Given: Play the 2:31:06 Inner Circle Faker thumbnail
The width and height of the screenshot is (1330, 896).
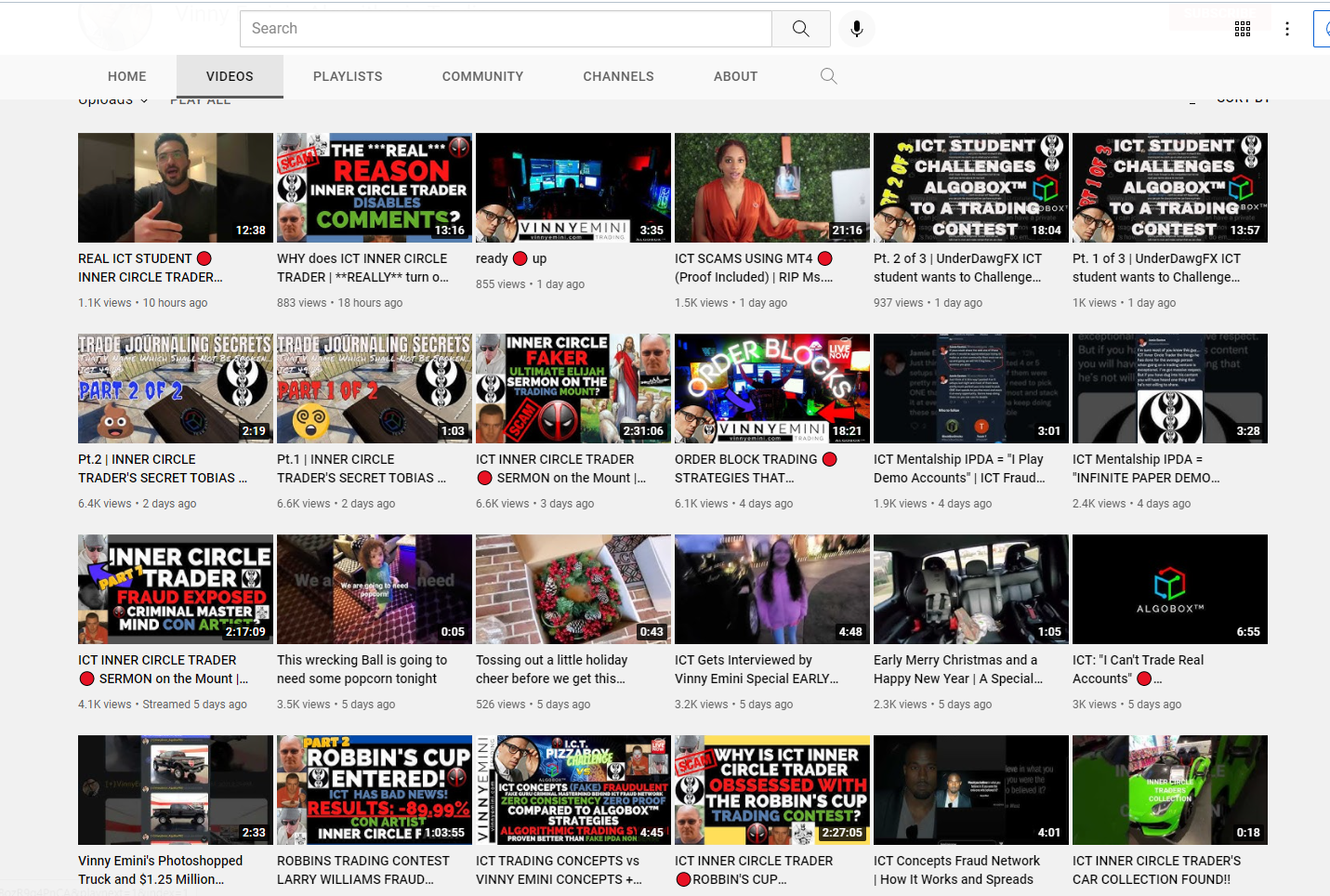Looking at the screenshot, I should pyautogui.click(x=573, y=389).
